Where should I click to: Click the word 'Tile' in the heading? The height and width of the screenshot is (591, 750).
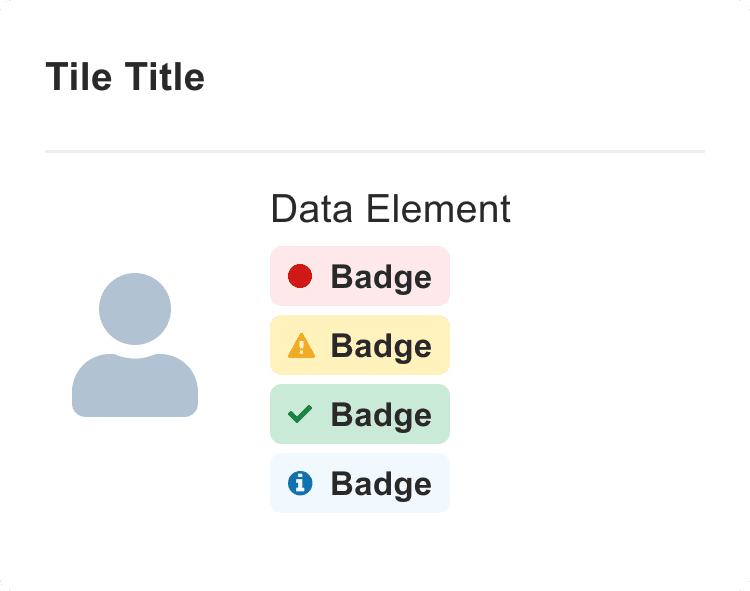(77, 77)
